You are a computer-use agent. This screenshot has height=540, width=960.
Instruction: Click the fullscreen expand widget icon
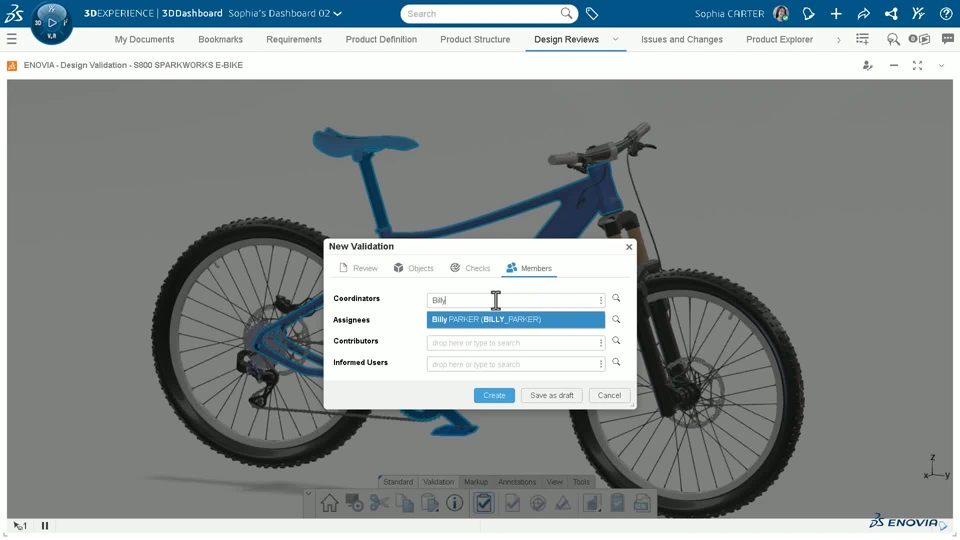point(917,66)
